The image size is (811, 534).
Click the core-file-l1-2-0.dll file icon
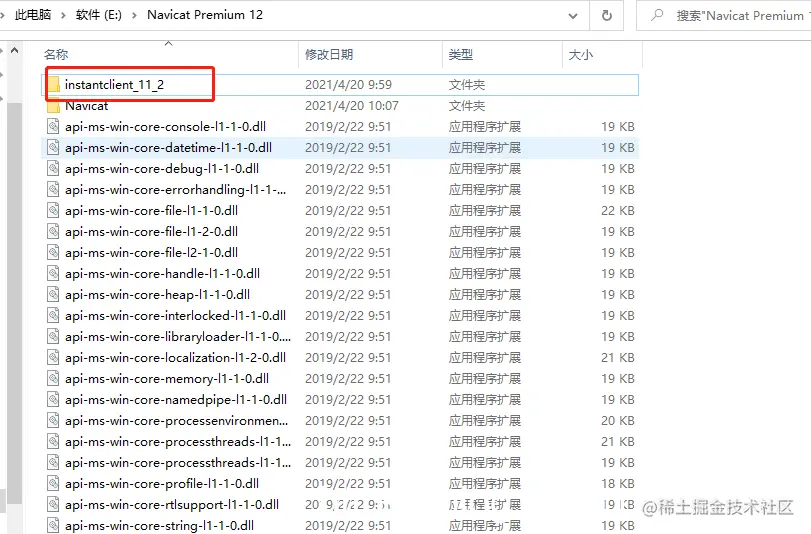point(53,232)
